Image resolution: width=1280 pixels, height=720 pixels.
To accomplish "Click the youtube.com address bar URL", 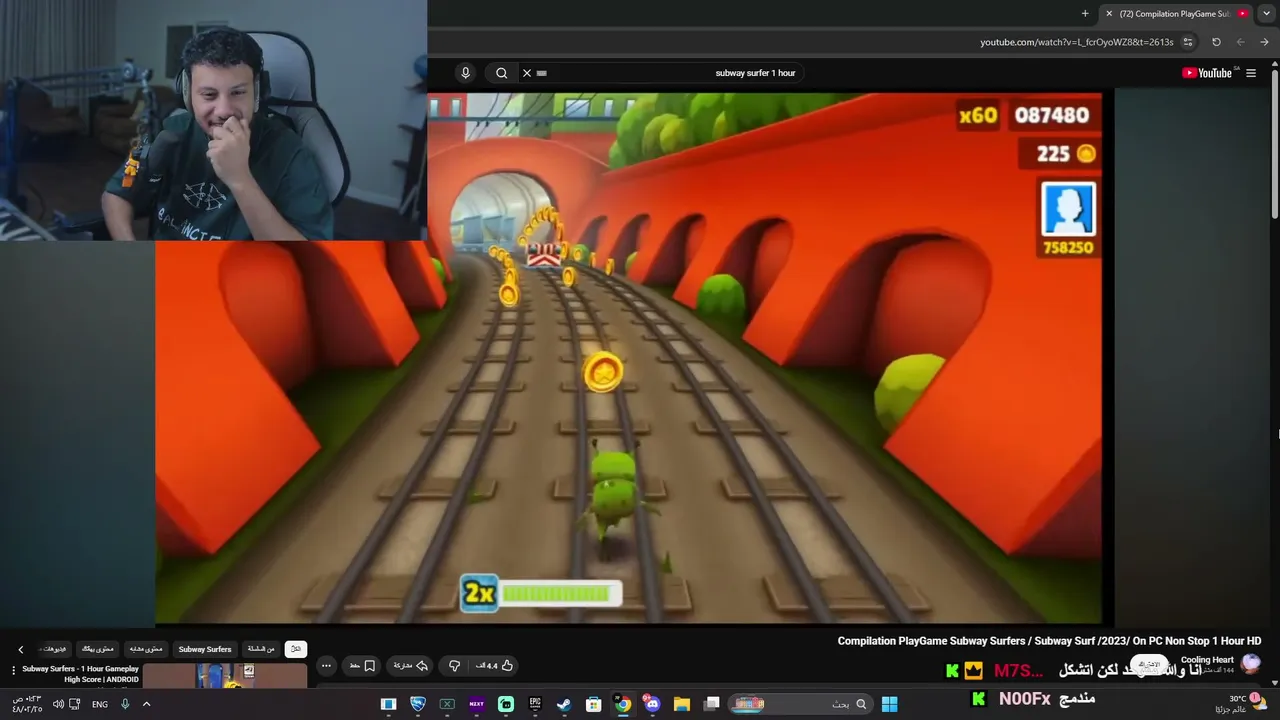I will [x=1076, y=42].
